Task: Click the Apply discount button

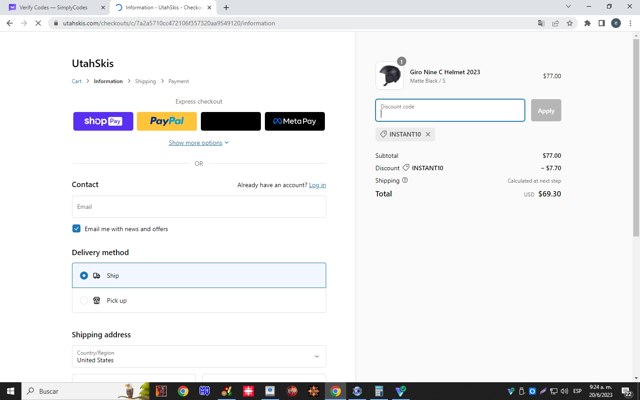Action: coord(546,110)
